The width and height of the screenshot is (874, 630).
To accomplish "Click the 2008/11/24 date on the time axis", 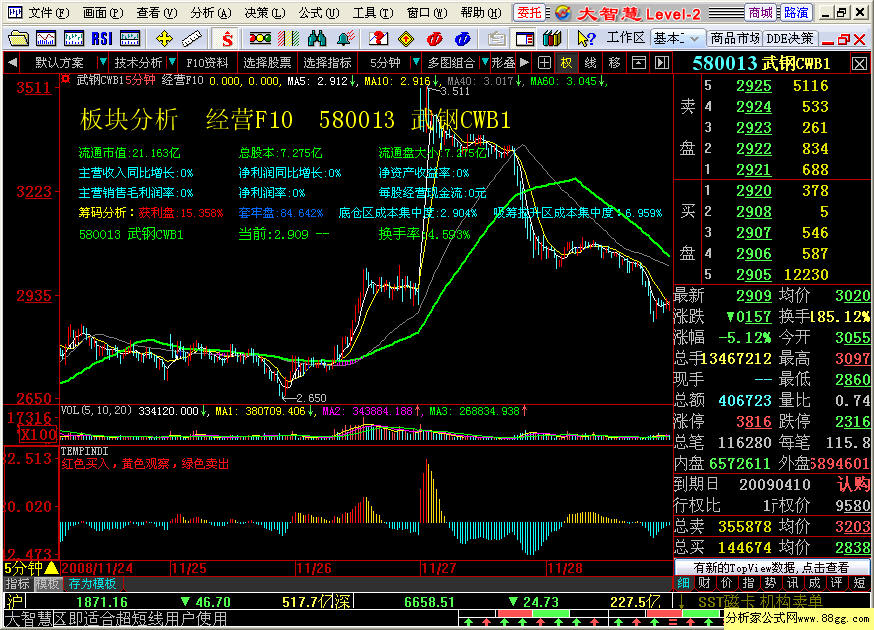I will [98, 568].
